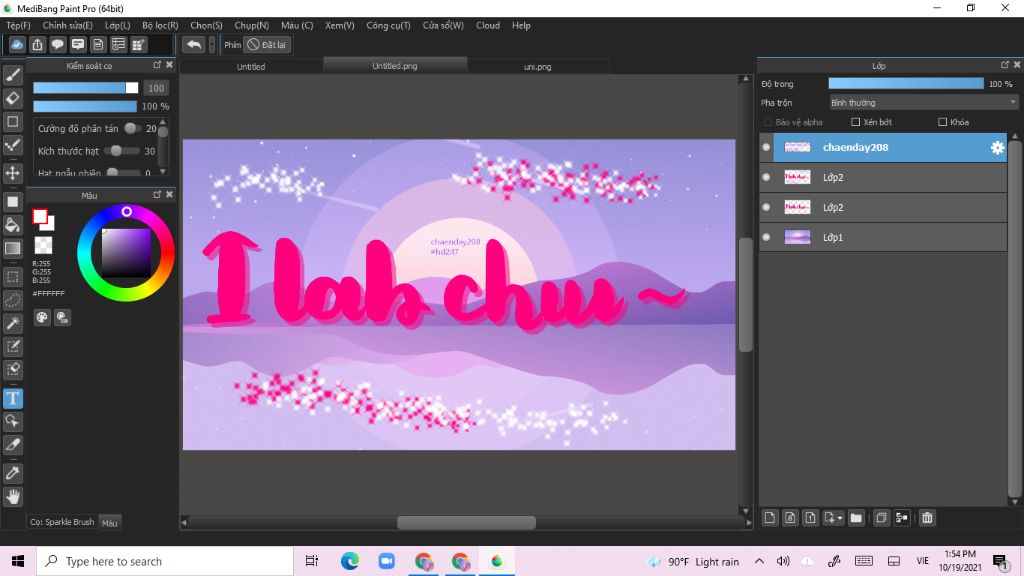
Task: Open the Bộ lọc(R) menu
Action: click(160, 25)
